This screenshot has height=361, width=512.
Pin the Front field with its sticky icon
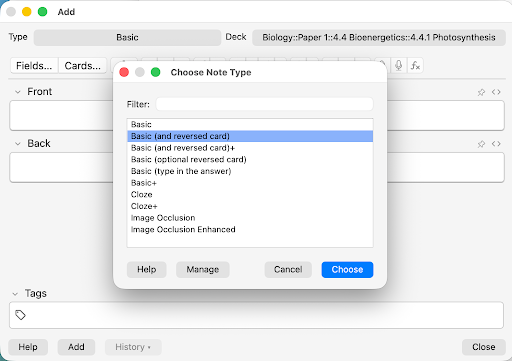coord(481,92)
